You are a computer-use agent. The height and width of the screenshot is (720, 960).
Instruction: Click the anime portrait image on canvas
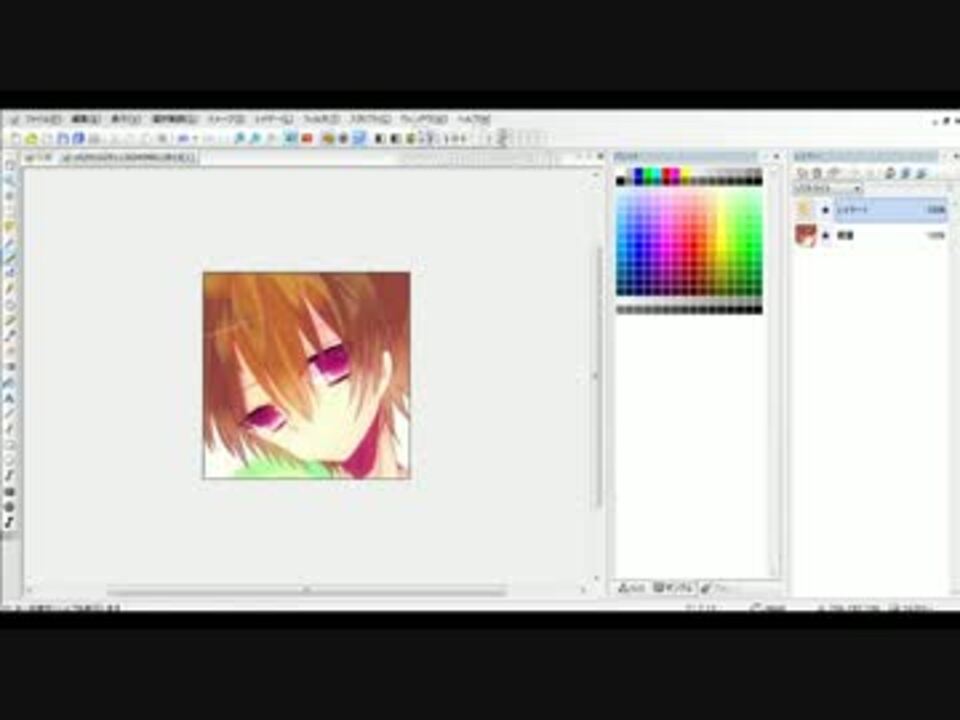click(307, 375)
